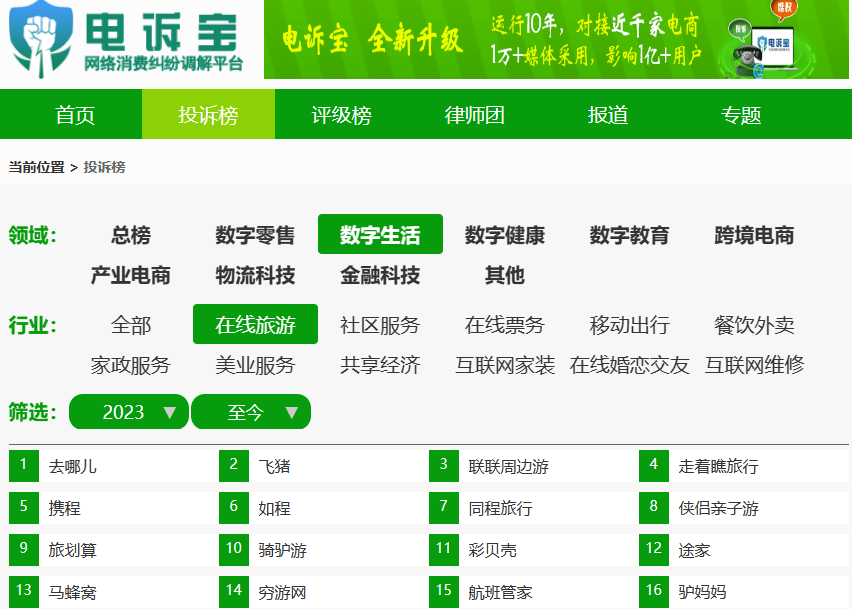
Task: Click the rank 2 badge for 飞猪
Action: [234, 465]
